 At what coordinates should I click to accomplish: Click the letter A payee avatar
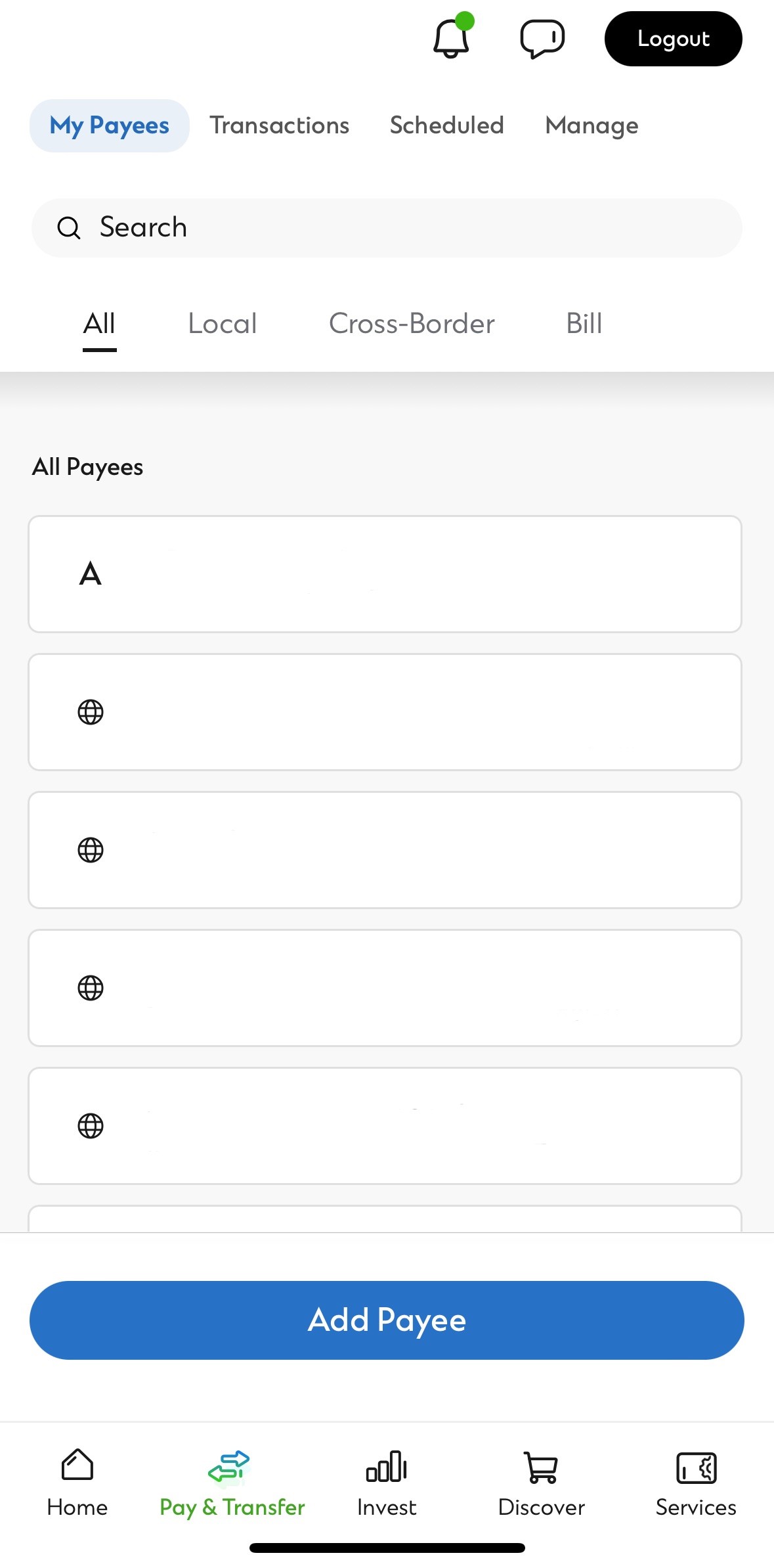pyautogui.click(x=91, y=573)
